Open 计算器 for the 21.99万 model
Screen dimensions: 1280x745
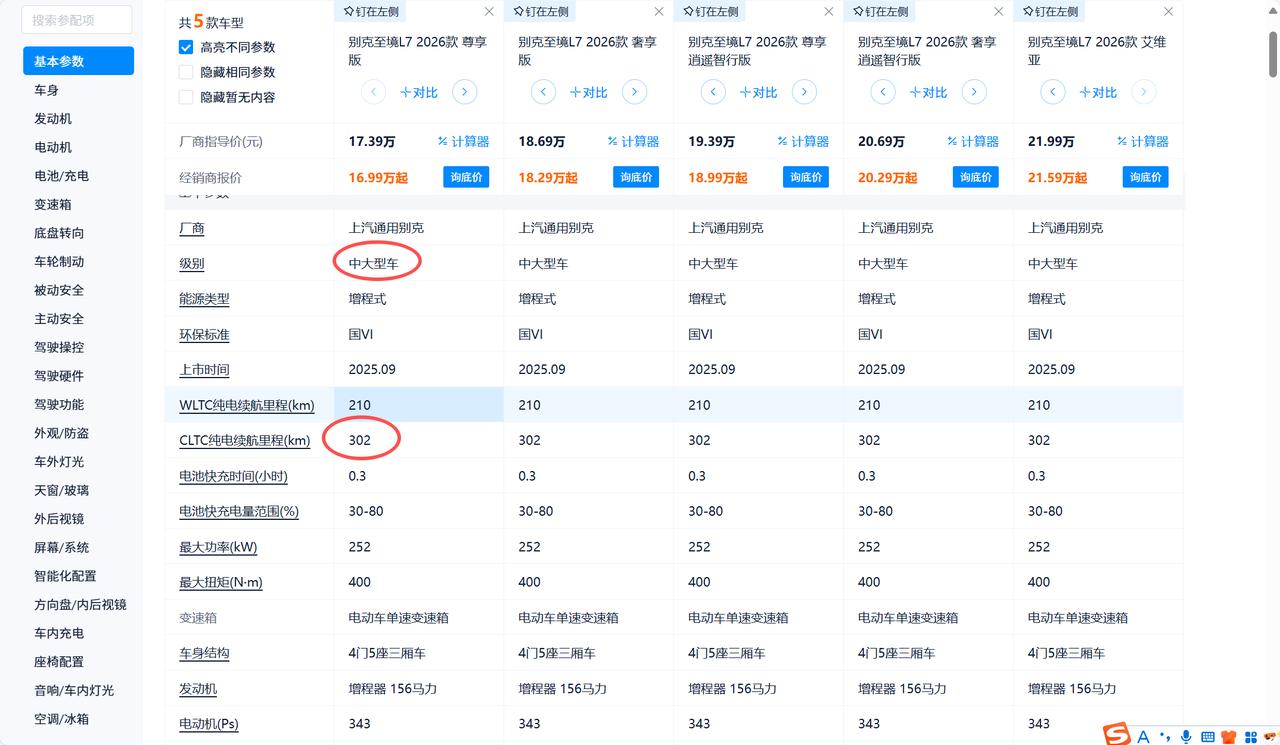1145,141
